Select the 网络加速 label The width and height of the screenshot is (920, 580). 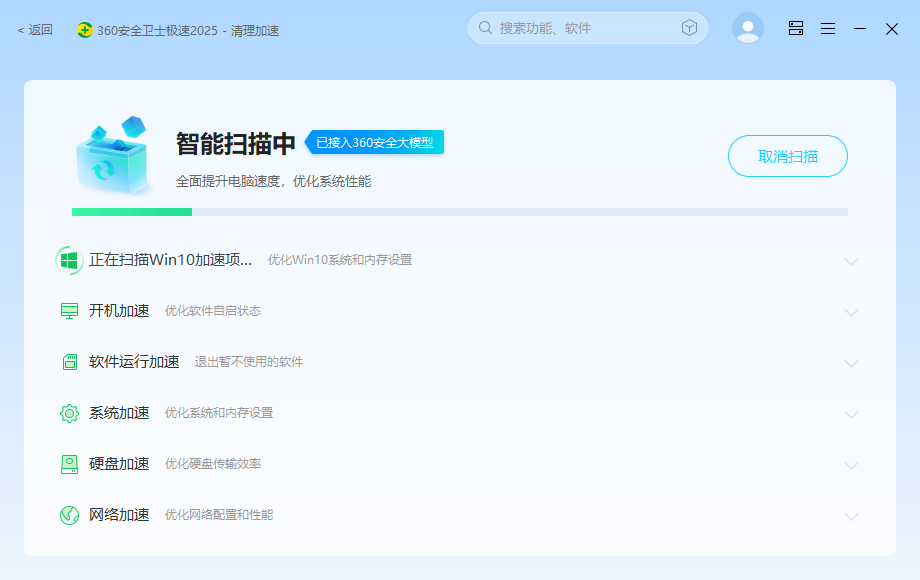pos(119,515)
